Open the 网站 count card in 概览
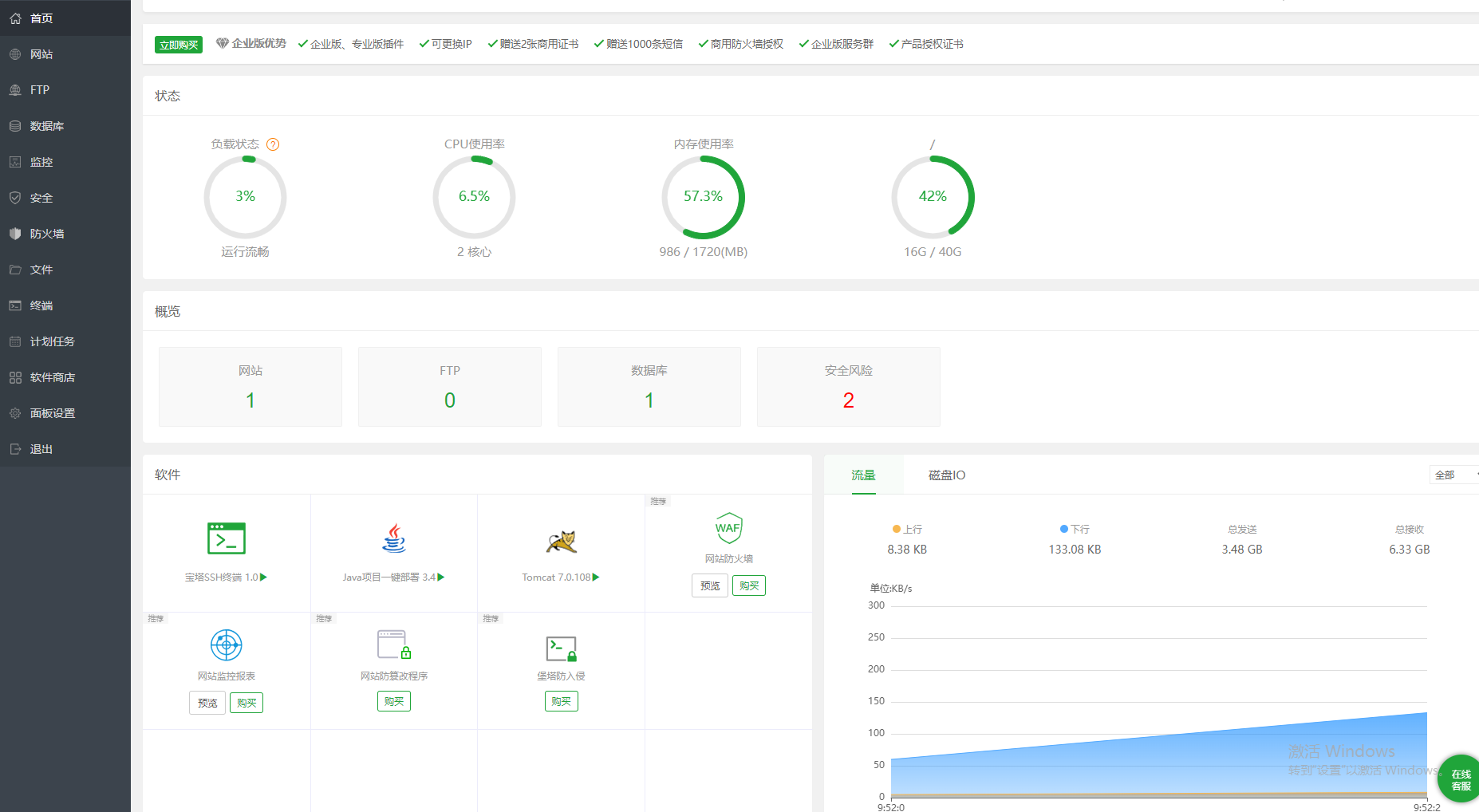The height and width of the screenshot is (812, 1479). click(x=250, y=387)
